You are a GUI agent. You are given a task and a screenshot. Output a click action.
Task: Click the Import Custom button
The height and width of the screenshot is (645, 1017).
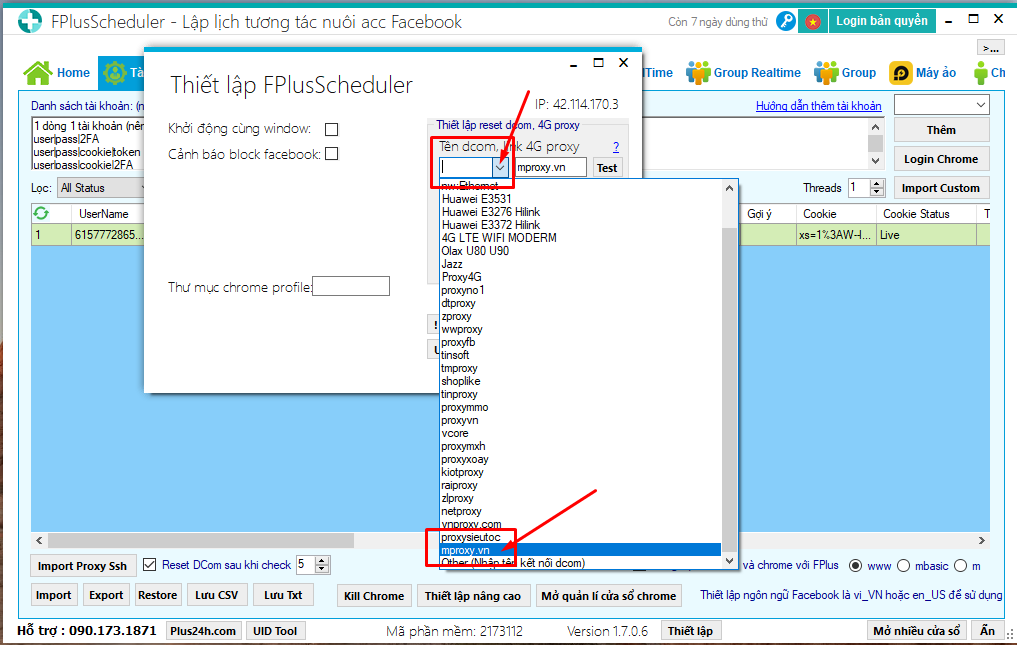point(942,188)
